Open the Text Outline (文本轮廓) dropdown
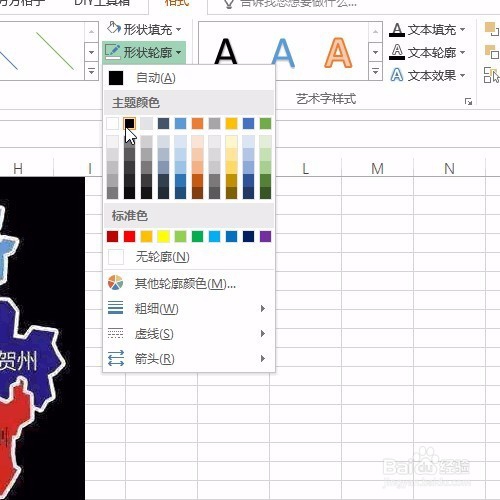500x500 pixels. click(428, 52)
